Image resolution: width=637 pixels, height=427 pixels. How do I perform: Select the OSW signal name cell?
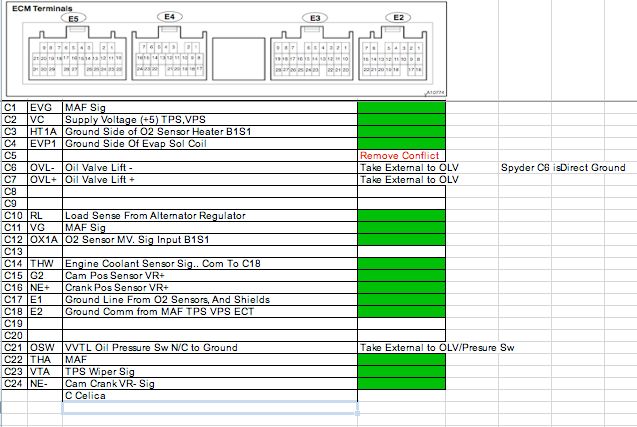tap(45, 347)
